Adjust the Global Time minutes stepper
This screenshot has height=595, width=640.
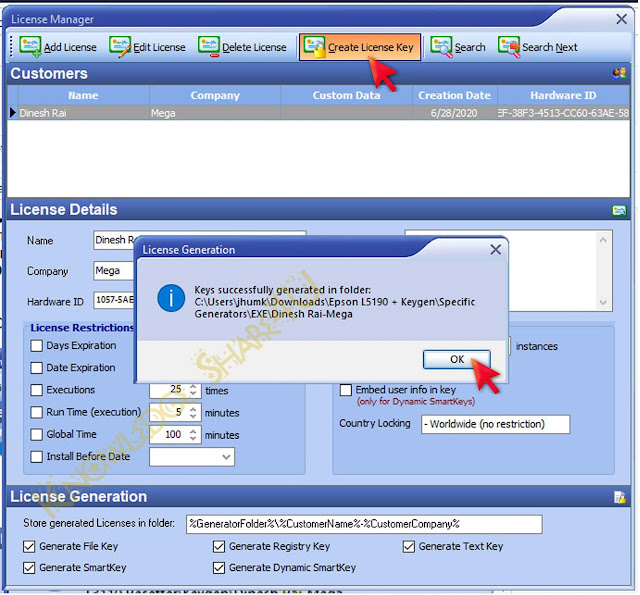tap(193, 434)
